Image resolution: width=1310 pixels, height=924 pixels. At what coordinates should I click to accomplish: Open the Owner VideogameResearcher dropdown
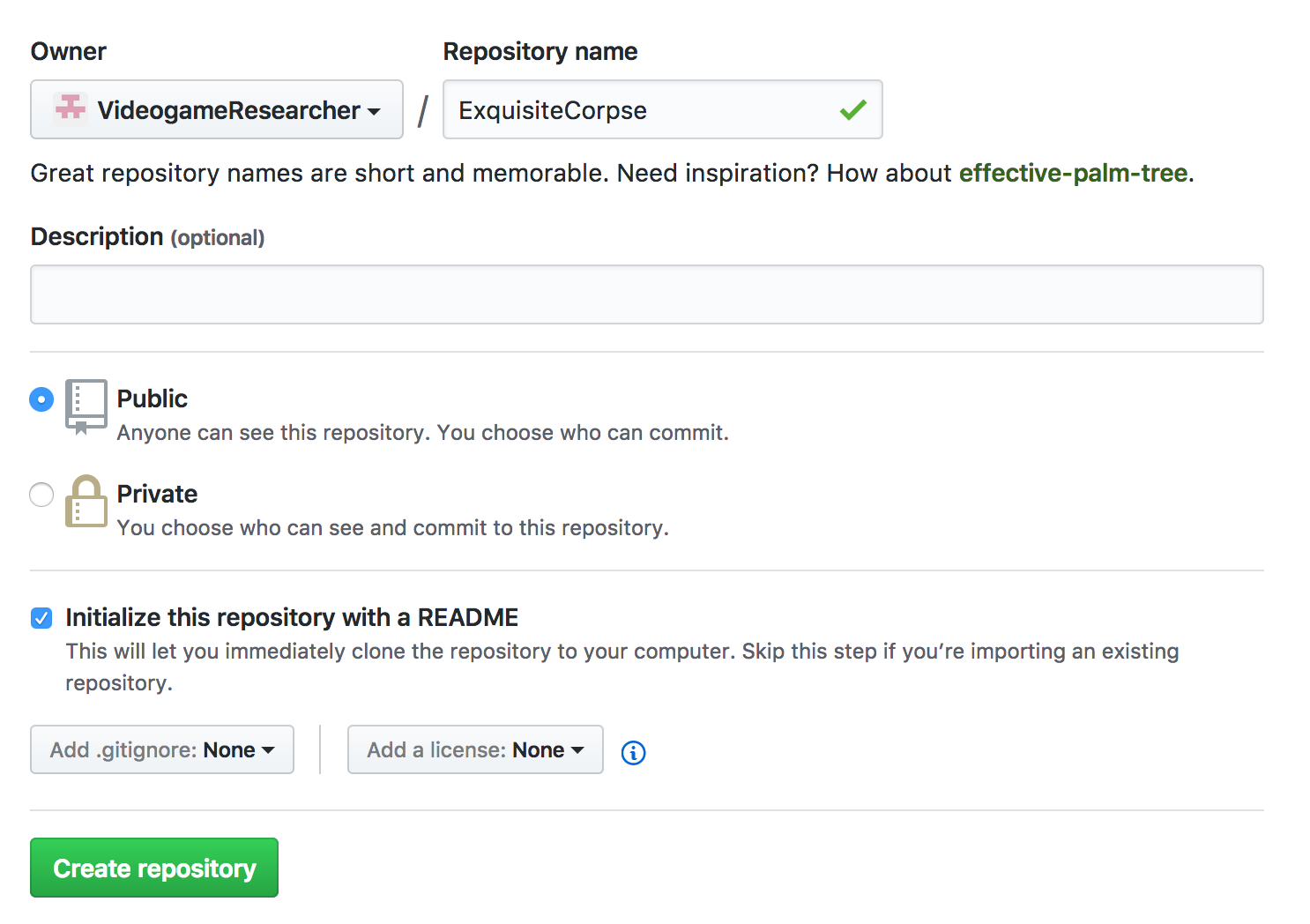pyautogui.click(x=217, y=109)
